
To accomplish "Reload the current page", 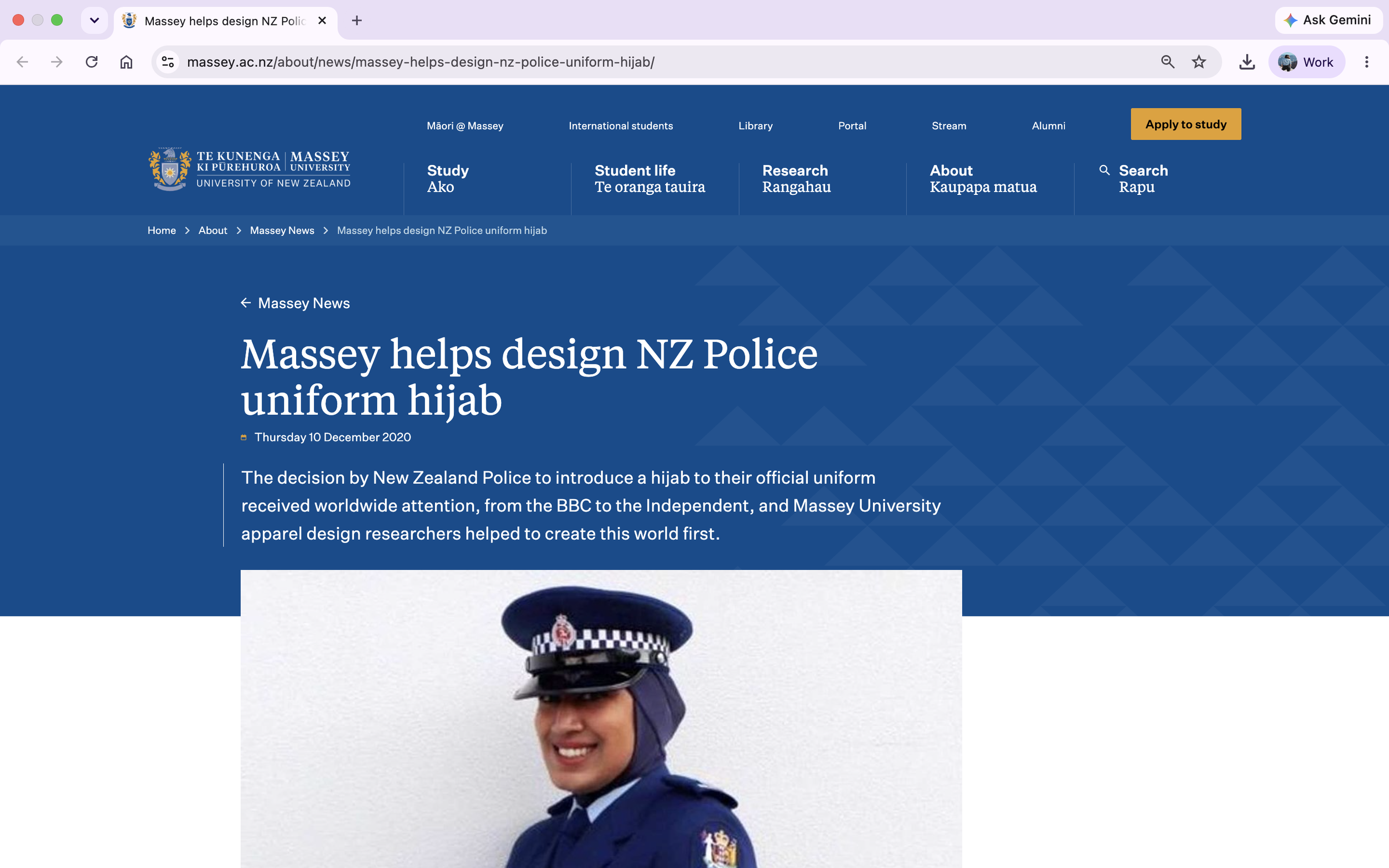I will pyautogui.click(x=91, y=62).
